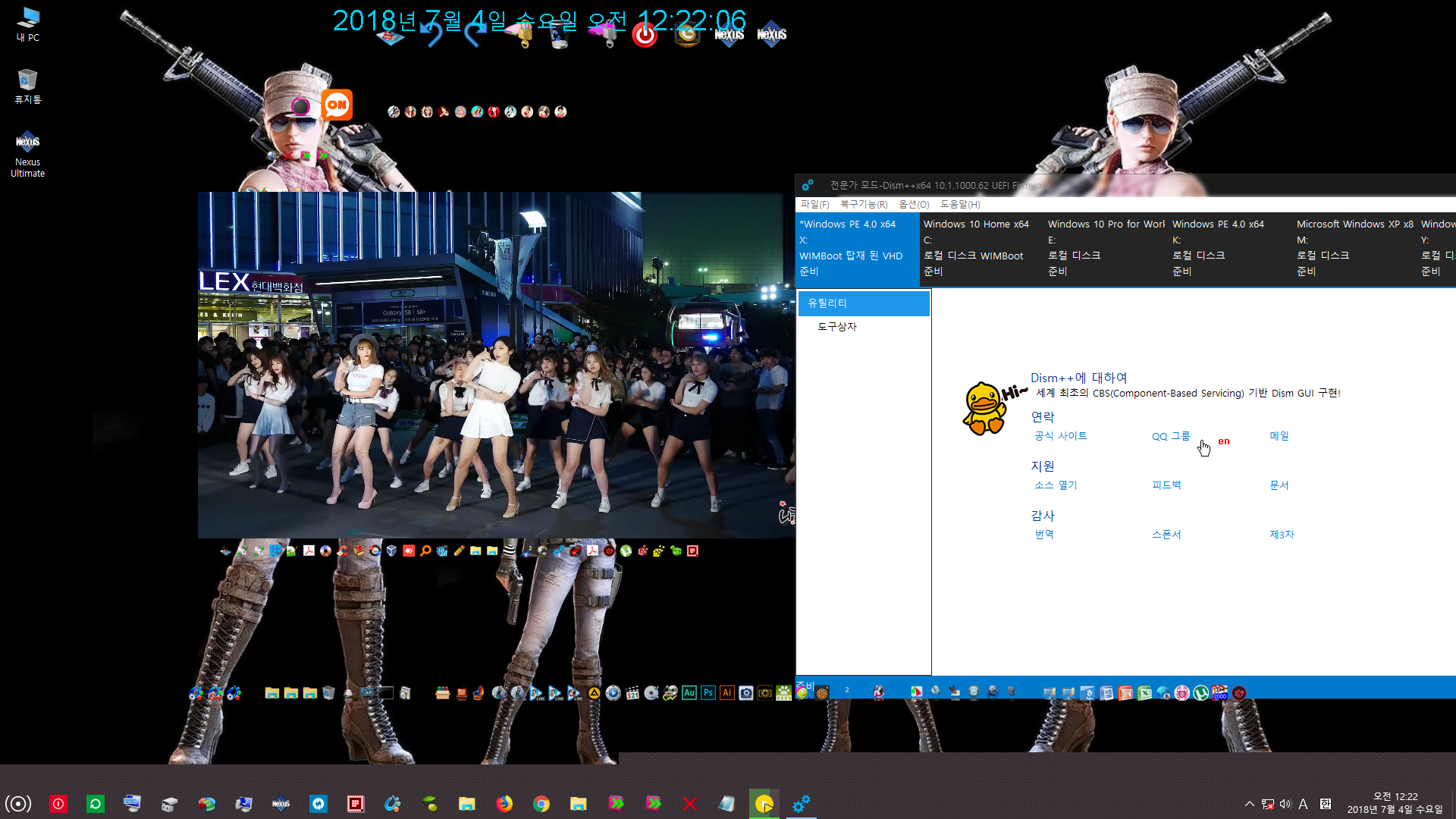Open the Hangul word processor dock icon
1456x819 pixels.
pyautogui.click(x=1087, y=692)
